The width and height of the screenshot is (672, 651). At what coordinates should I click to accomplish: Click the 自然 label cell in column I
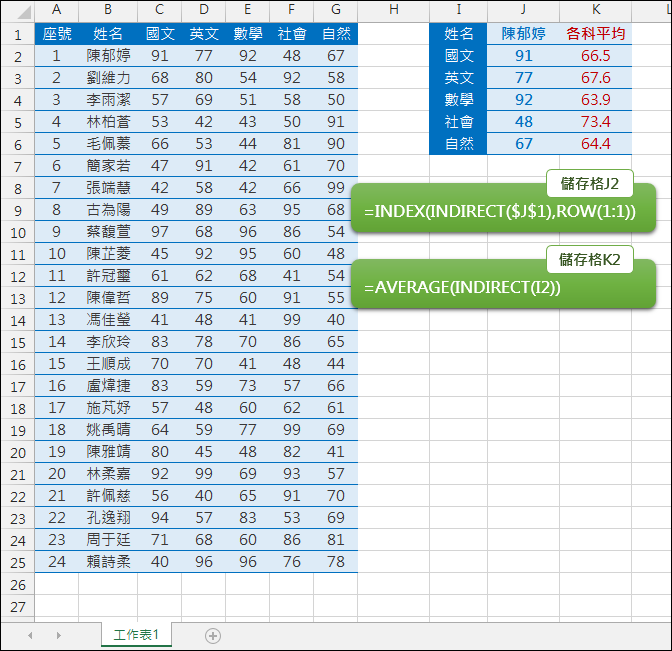458,144
